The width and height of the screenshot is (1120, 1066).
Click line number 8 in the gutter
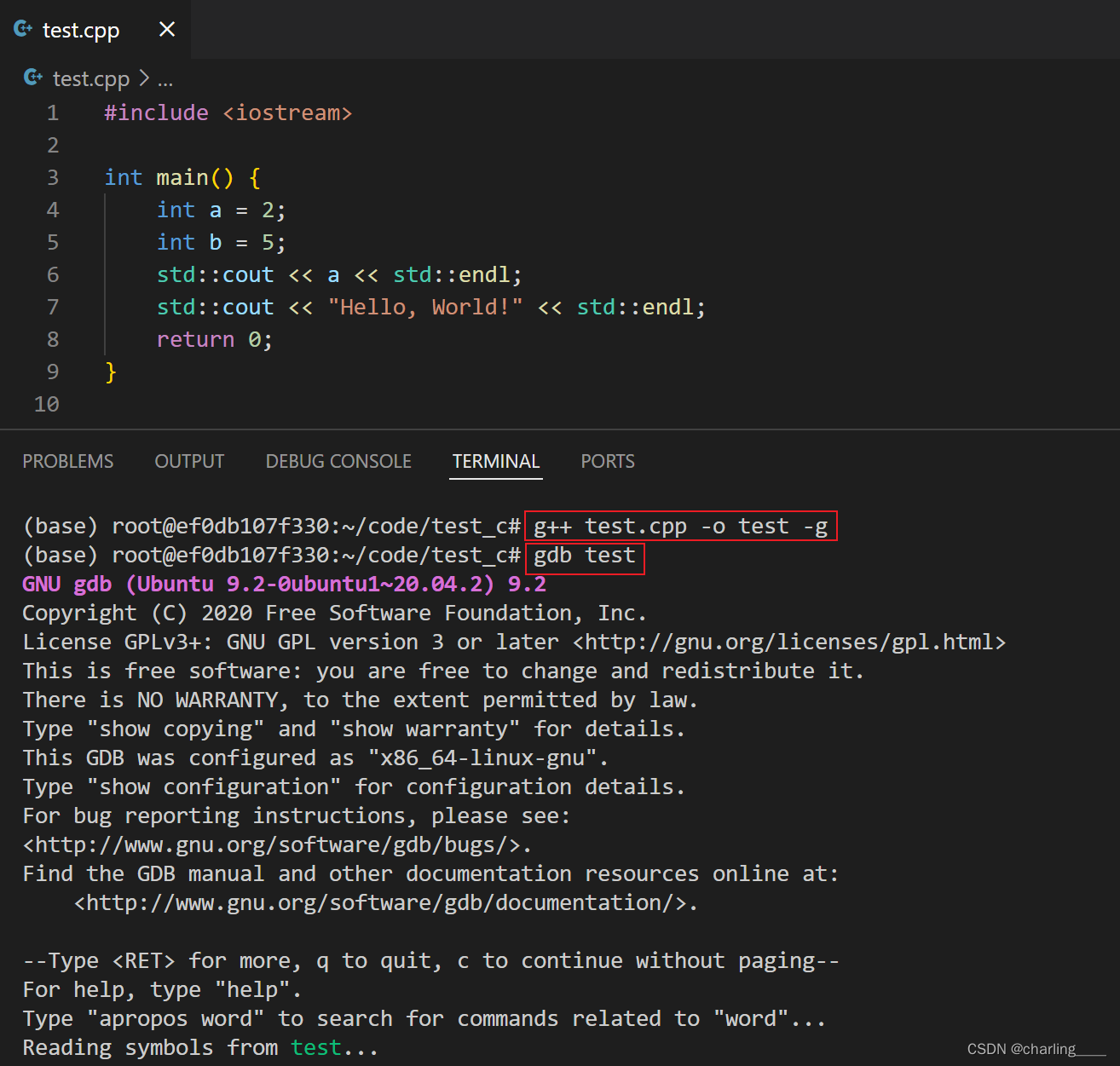coord(53,339)
